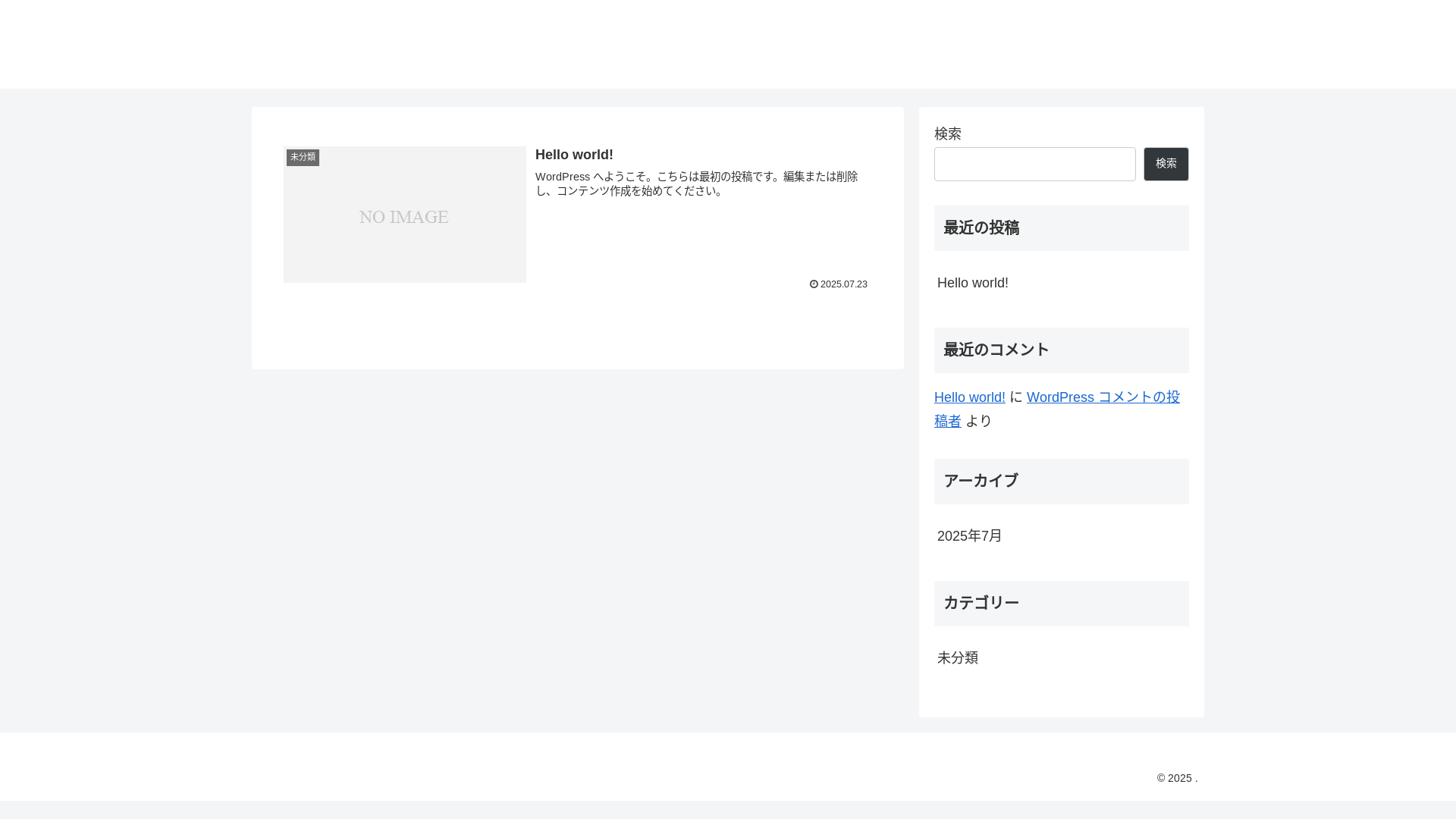
Task: Click the 検索 label above search box
Action: (947, 134)
